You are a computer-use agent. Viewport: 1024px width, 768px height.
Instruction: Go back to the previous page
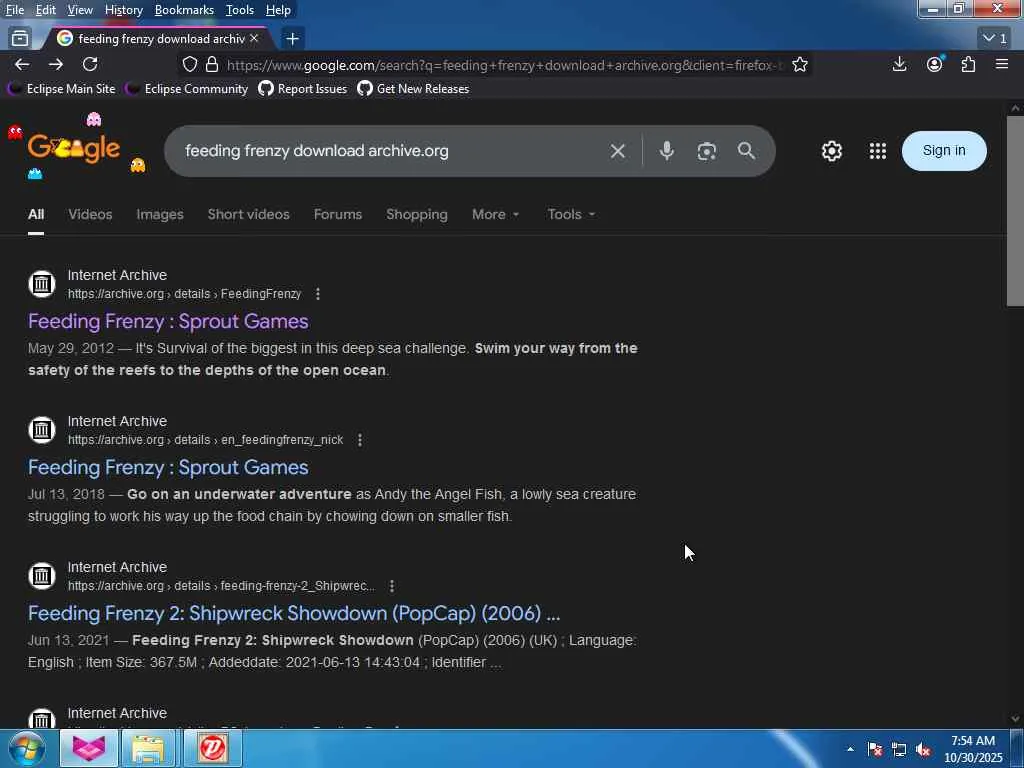coord(22,64)
